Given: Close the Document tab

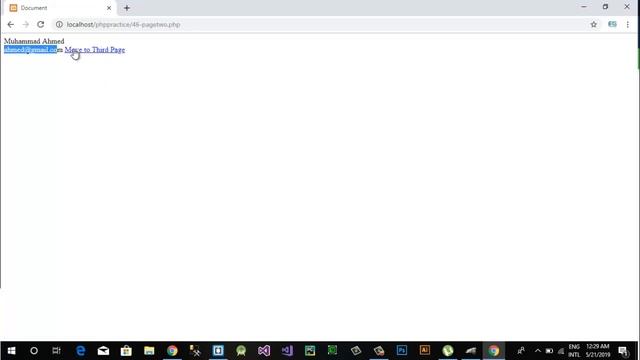Looking at the screenshot, I should click(109, 8).
